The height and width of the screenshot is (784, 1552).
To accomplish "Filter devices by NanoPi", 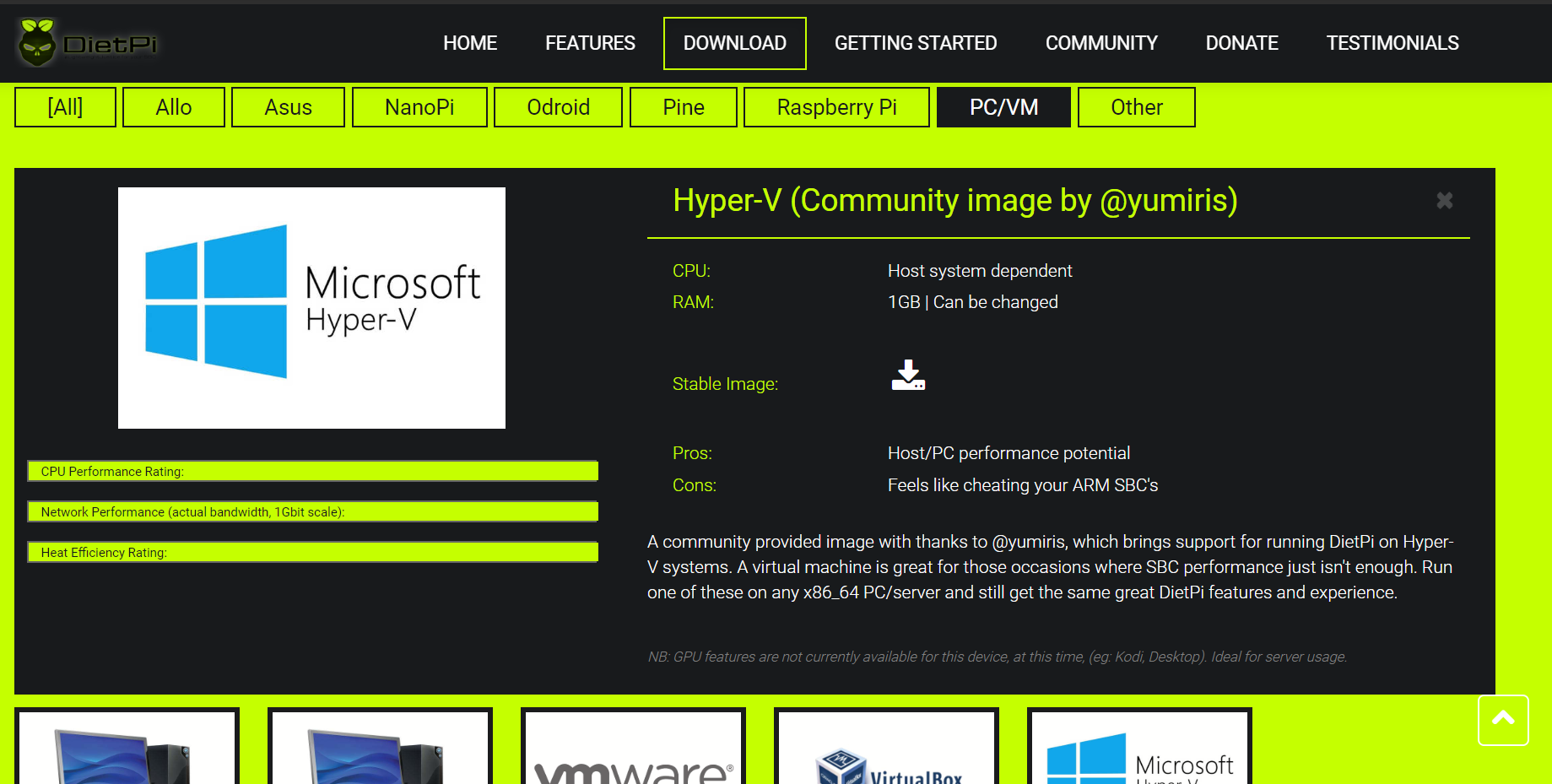I will tap(419, 107).
